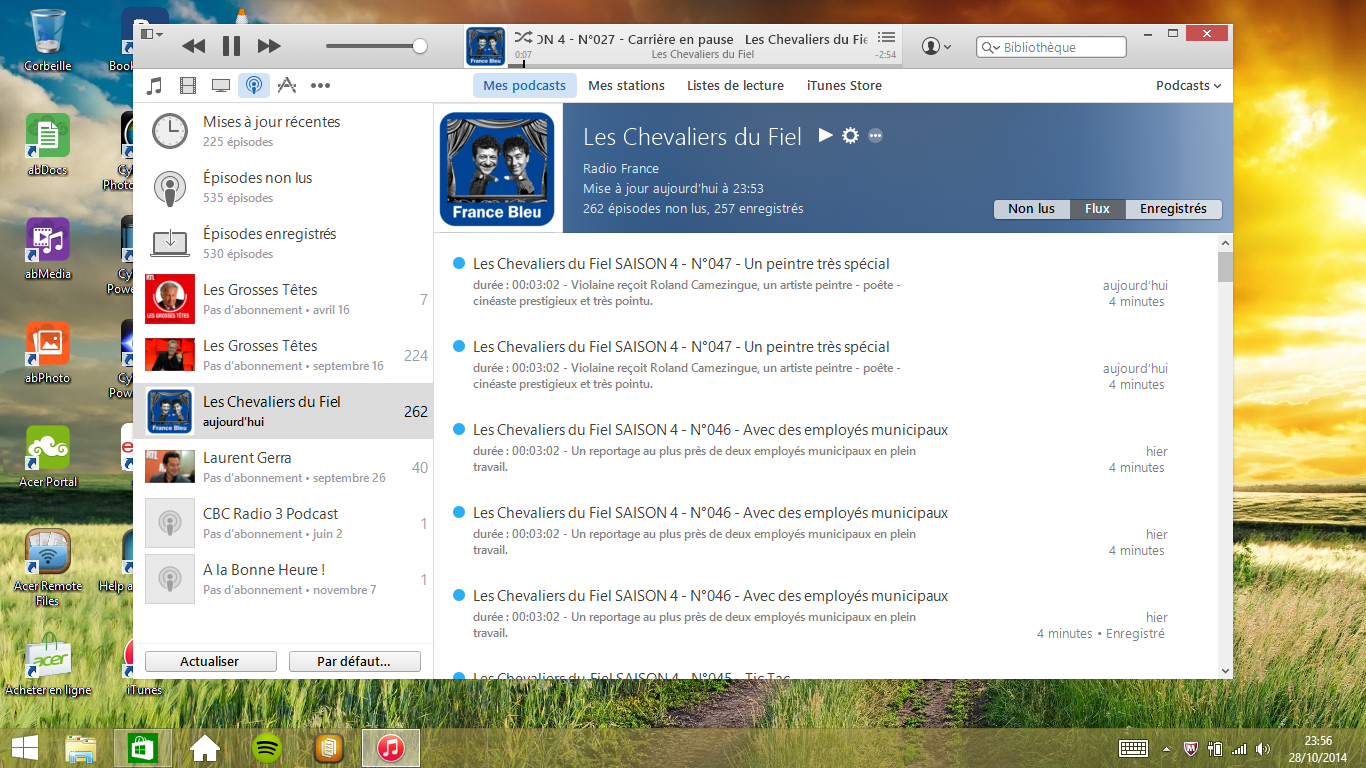Select Les Grosses Têtes avril 16 podcast

(283, 299)
